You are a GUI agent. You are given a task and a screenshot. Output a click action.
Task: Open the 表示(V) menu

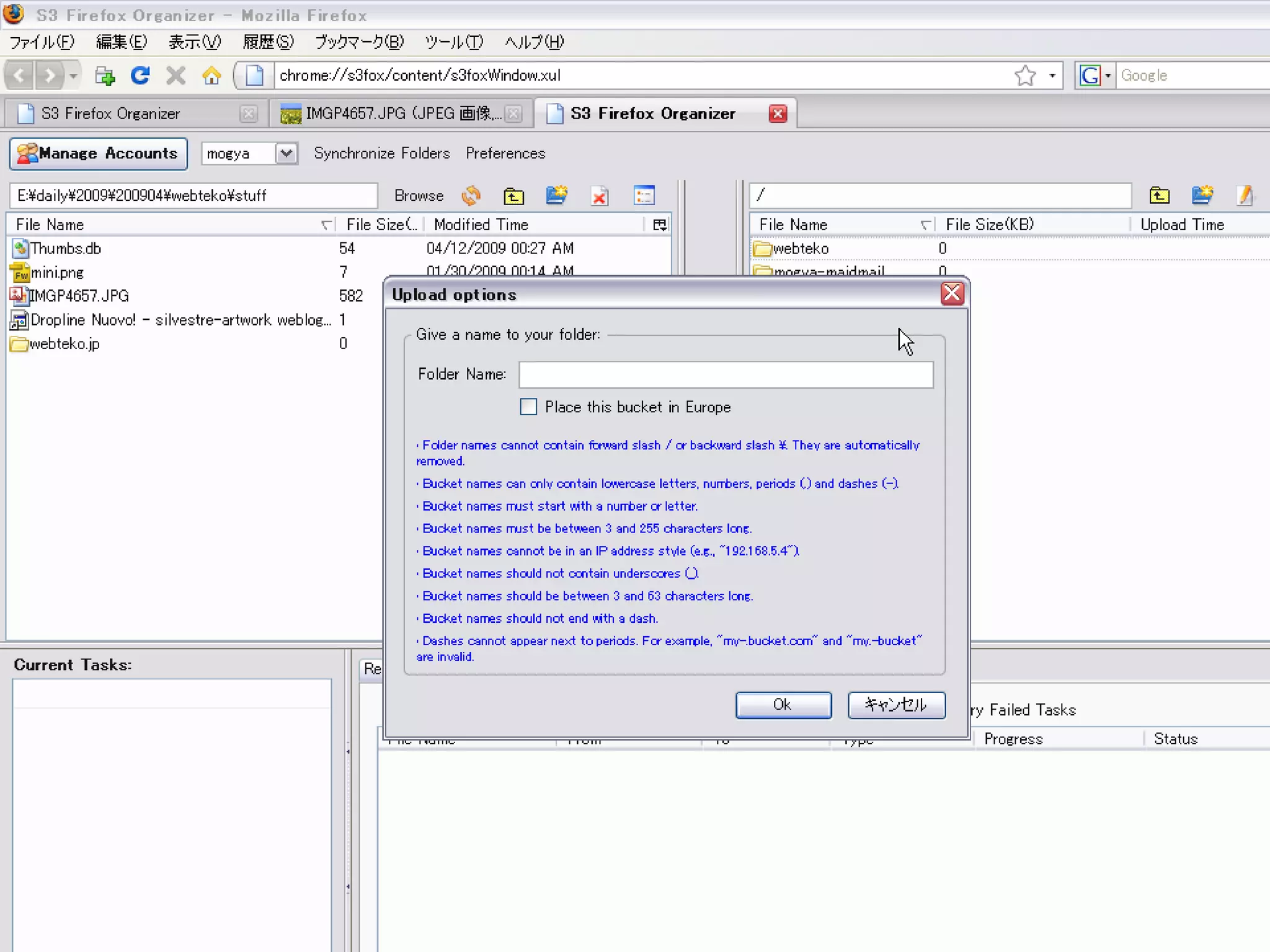click(x=195, y=42)
